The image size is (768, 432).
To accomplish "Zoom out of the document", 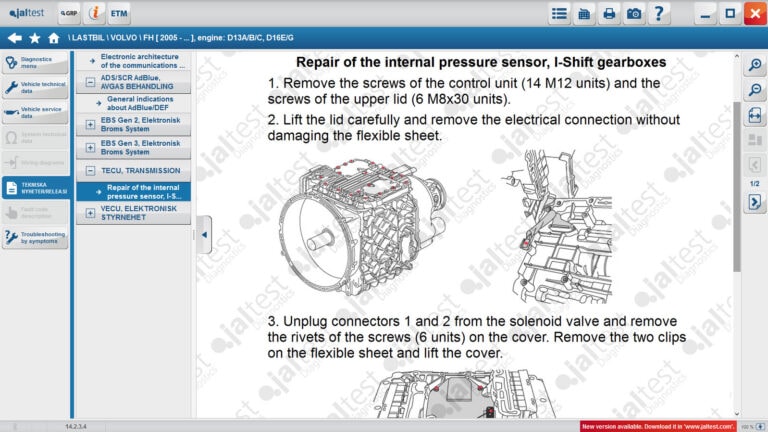I will (755, 90).
